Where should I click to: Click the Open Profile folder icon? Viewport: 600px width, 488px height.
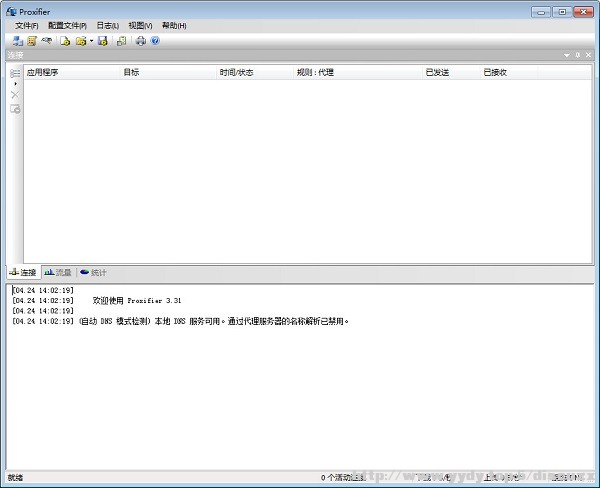(81, 41)
